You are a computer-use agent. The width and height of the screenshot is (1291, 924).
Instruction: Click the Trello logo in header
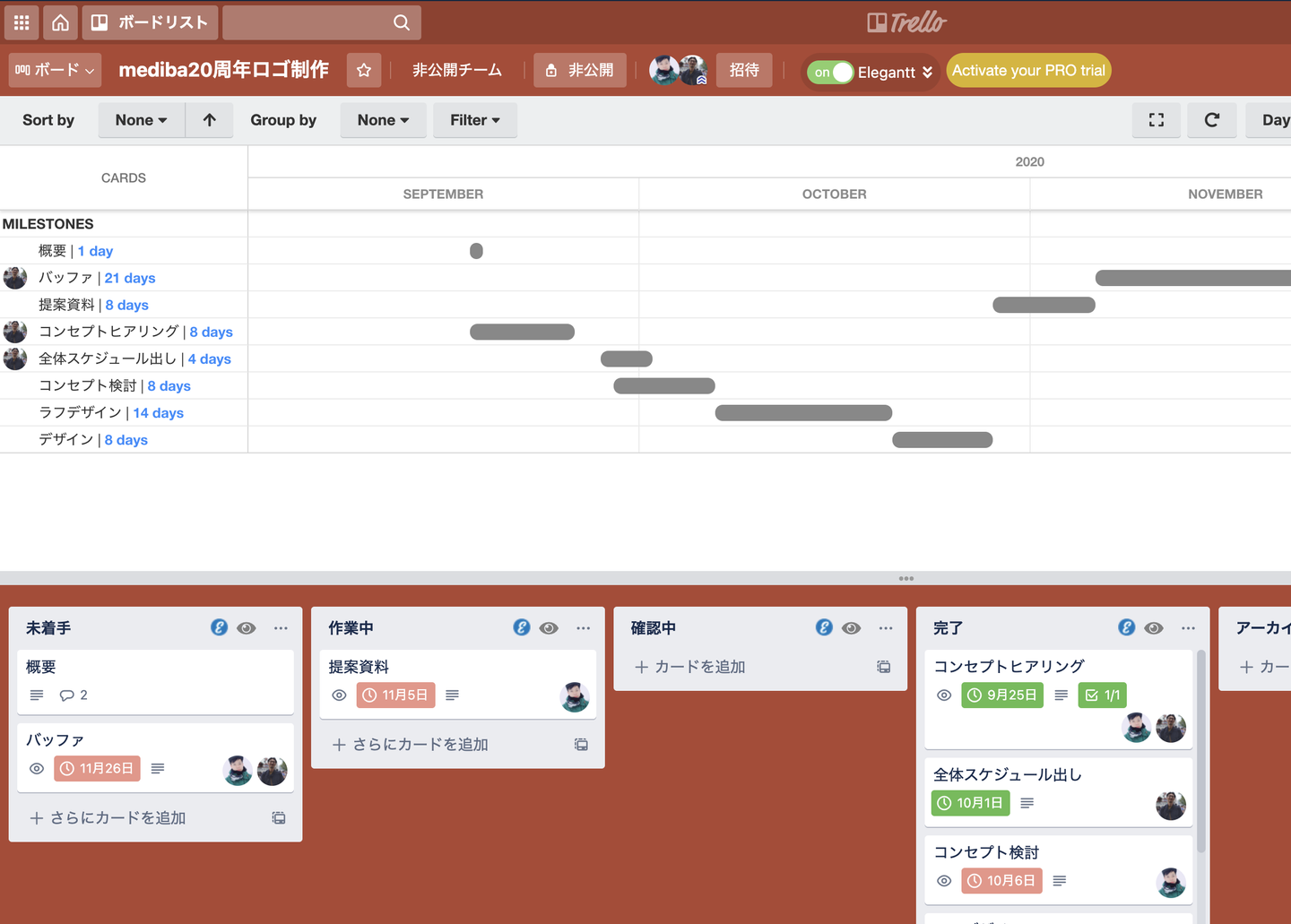[x=906, y=22]
